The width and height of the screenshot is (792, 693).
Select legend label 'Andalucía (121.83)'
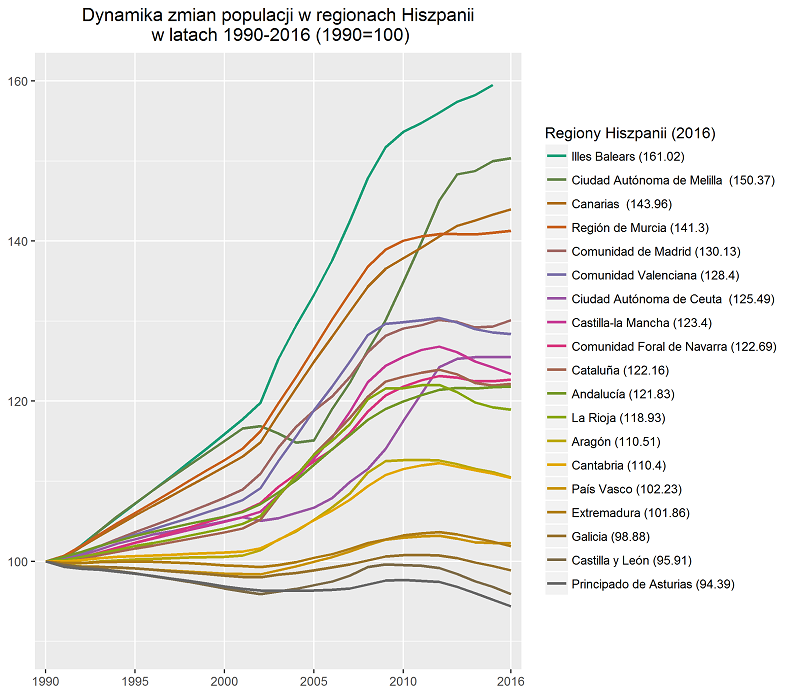pos(623,394)
